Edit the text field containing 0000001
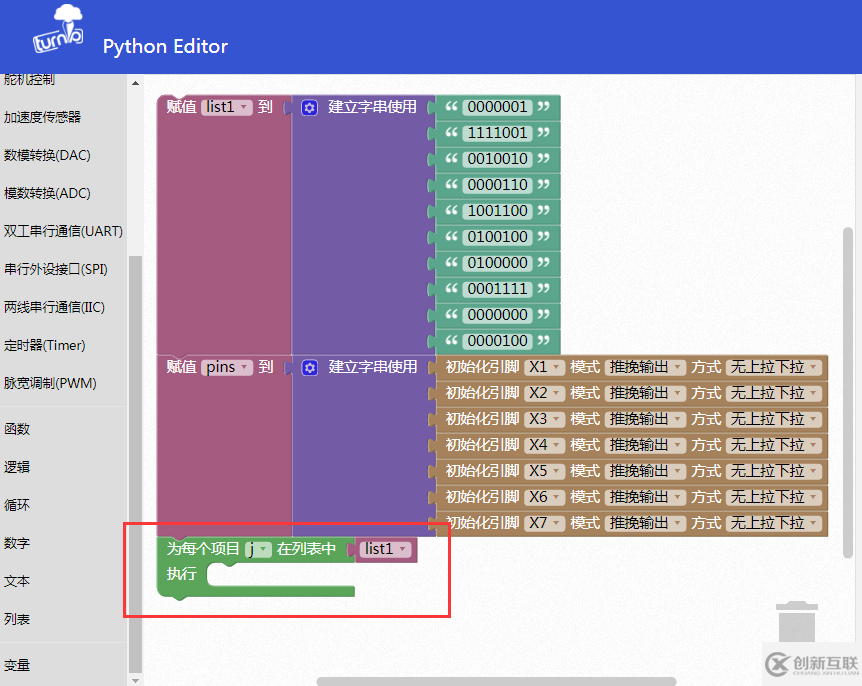The width and height of the screenshot is (862, 686). 498,107
